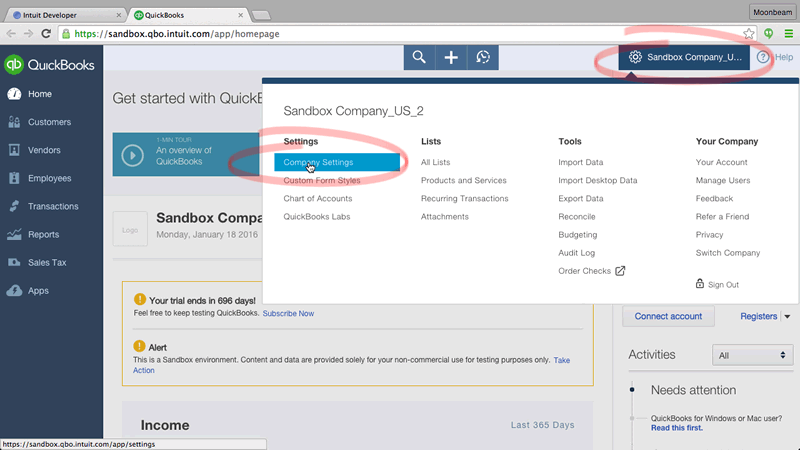The image size is (800, 450).
Task: Click the browser back arrow
Action: tap(11, 34)
